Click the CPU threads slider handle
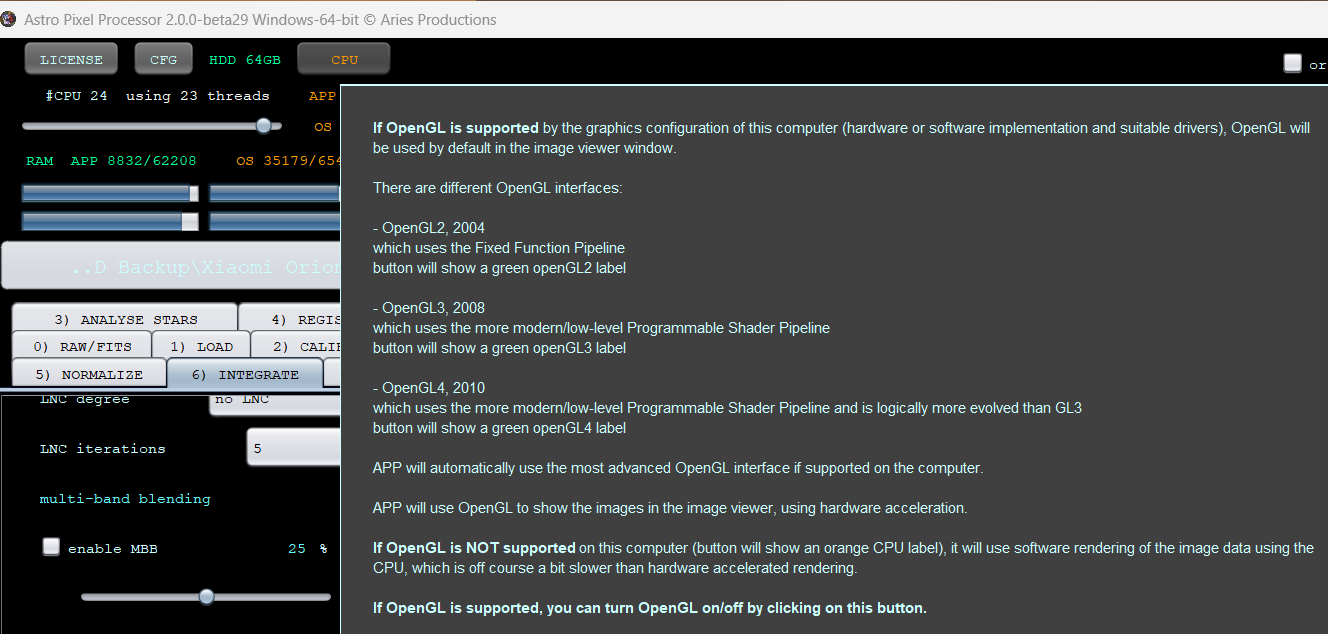The width and height of the screenshot is (1328, 634). pos(263,126)
